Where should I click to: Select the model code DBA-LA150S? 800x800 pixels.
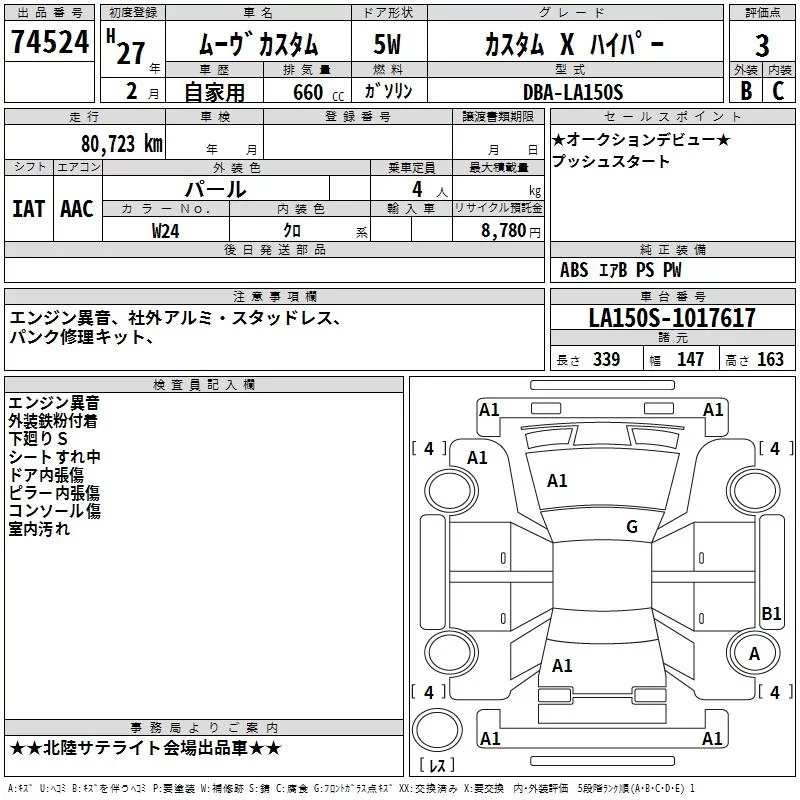pyautogui.click(x=572, y=92)
